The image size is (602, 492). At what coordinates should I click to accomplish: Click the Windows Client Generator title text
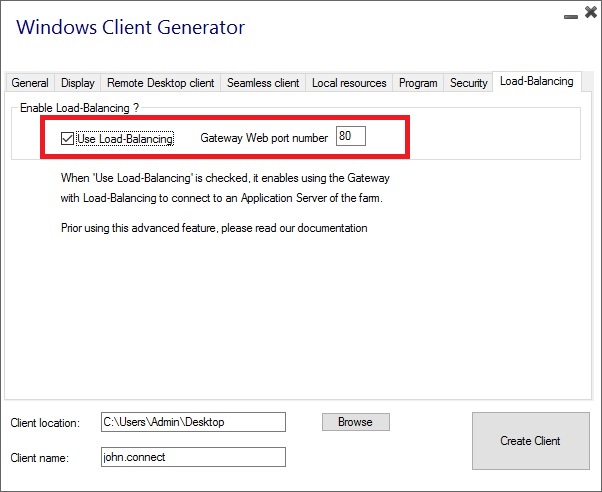coord(130,27)
